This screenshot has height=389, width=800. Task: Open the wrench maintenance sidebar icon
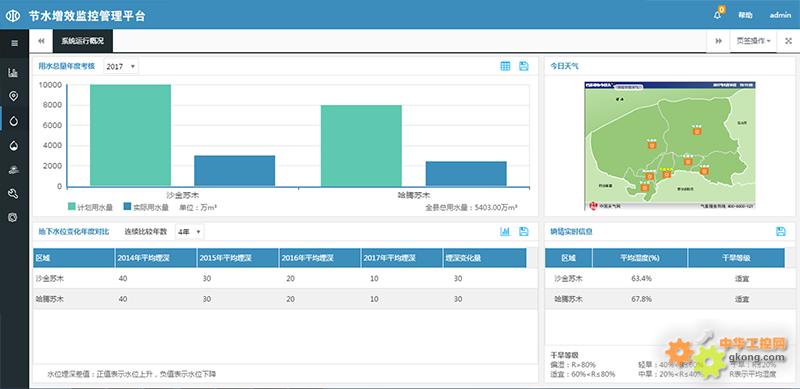13,193
